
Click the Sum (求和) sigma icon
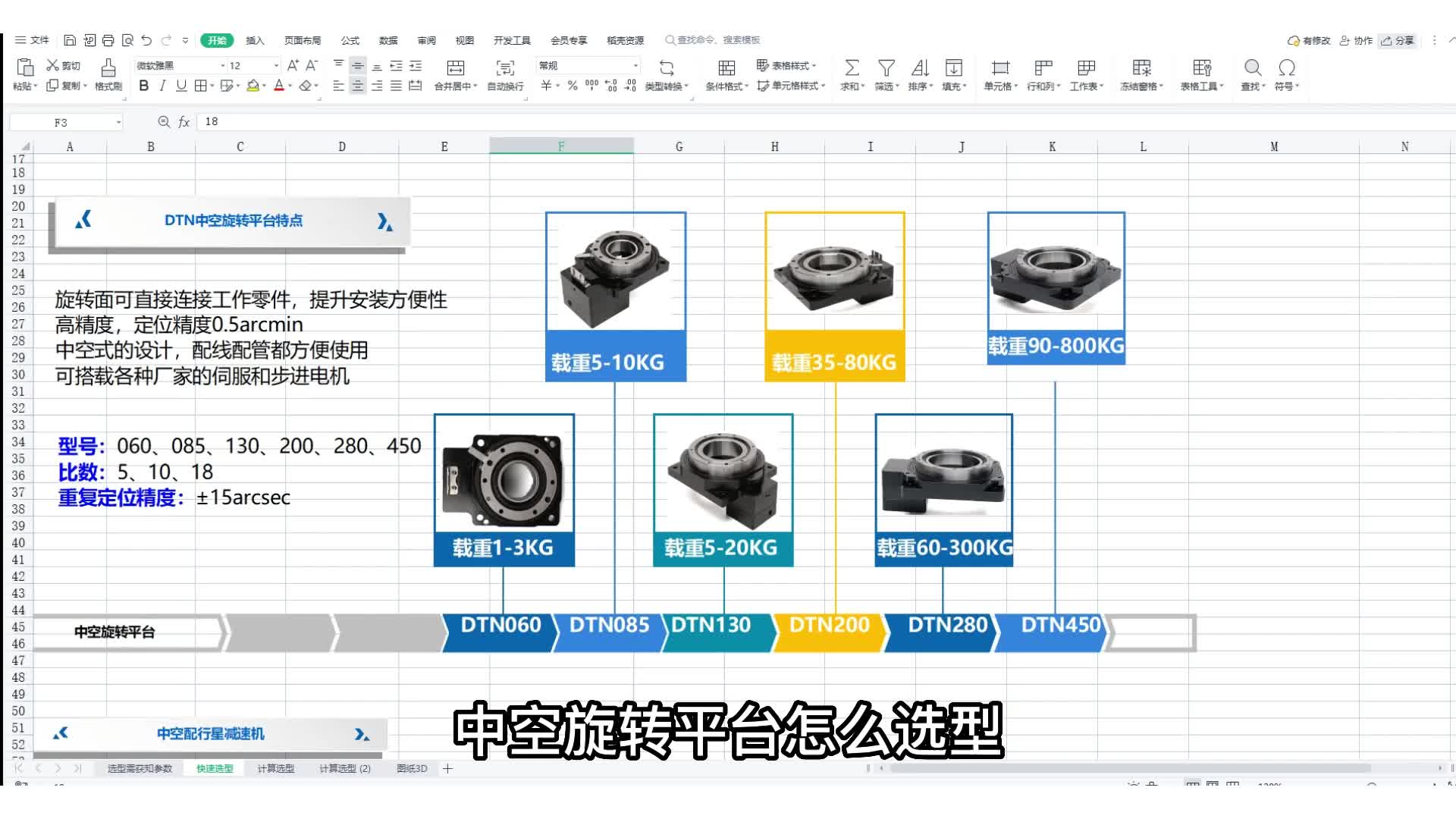(x=852, y=67)
